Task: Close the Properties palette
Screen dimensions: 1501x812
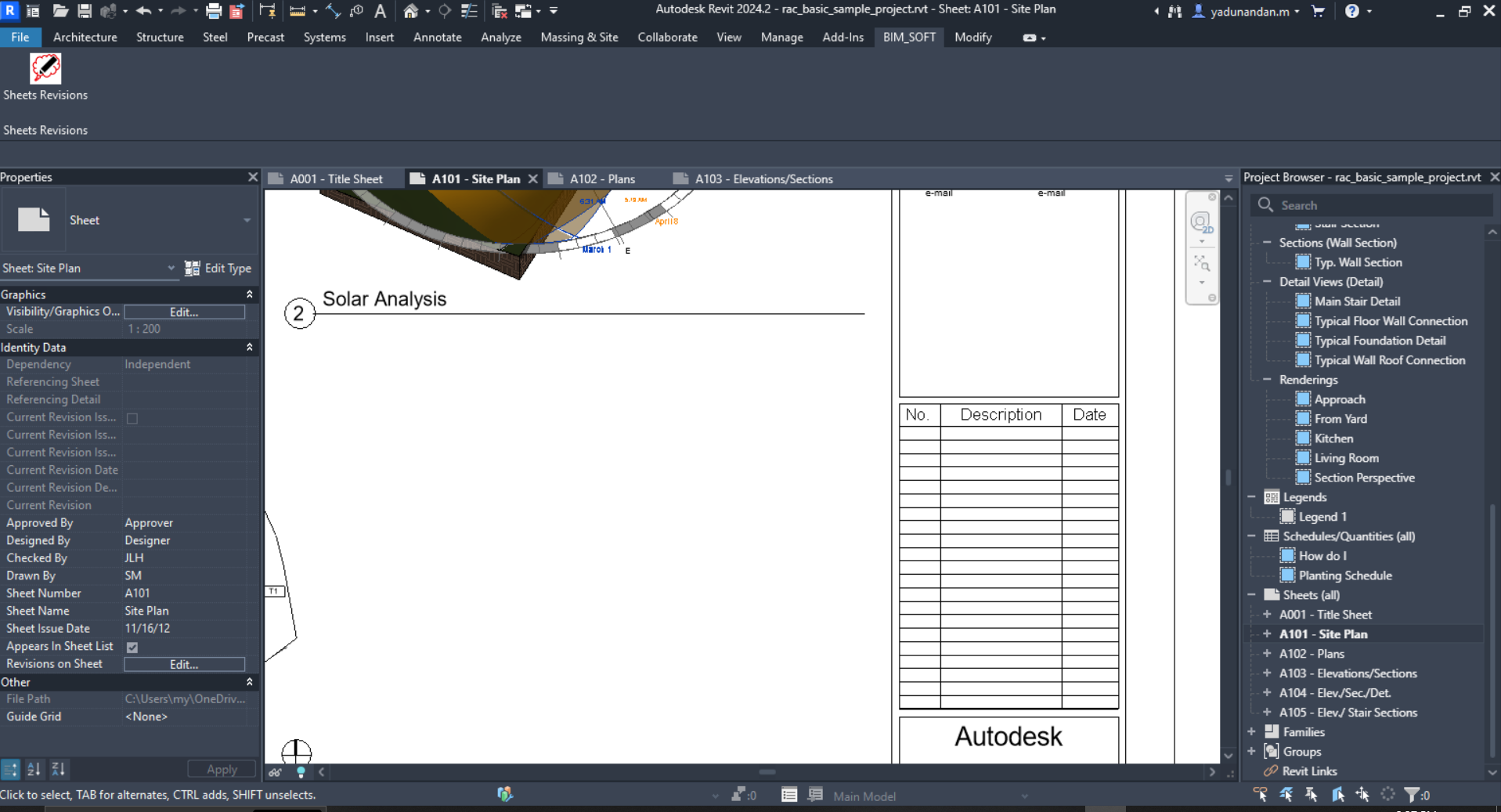Action: point(252,177)
